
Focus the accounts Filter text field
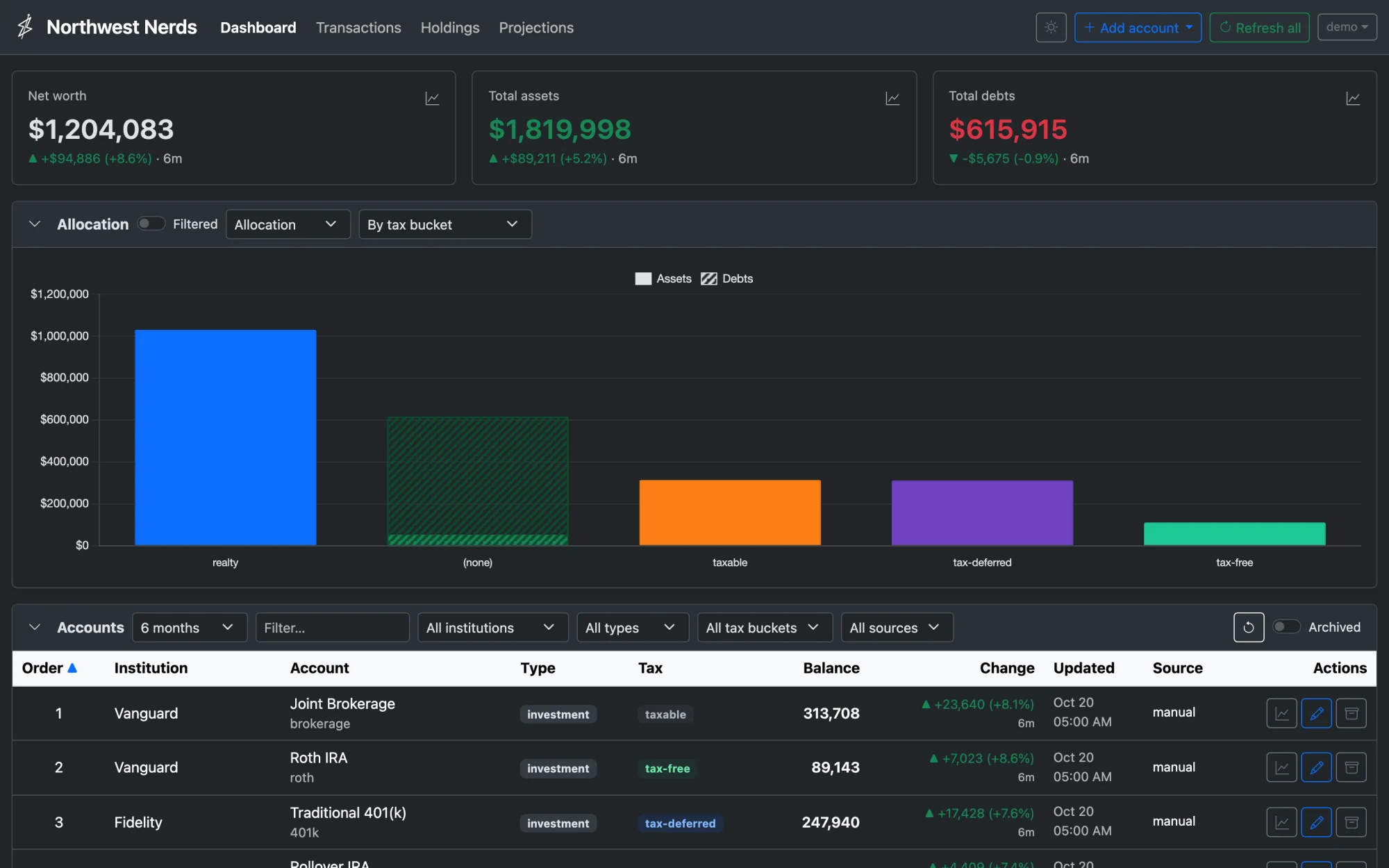point(333,627)
